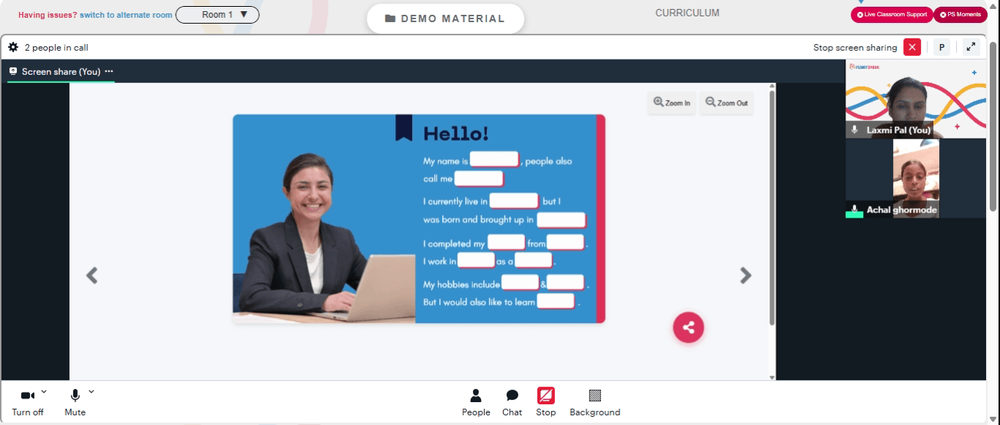Viewport: 1000px width, 425px height.
Task: Select Laxmi Pal (You) video tile
Action: click(916, 99)
